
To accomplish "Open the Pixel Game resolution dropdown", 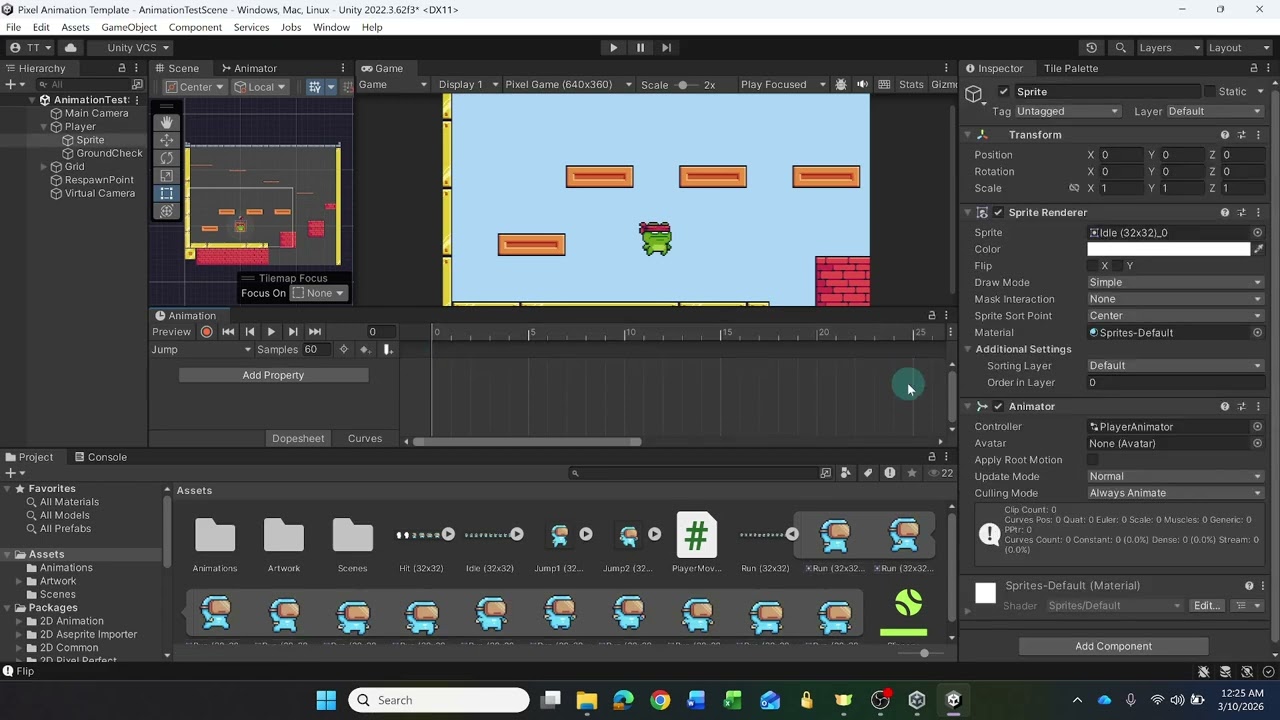I will 568,84.
